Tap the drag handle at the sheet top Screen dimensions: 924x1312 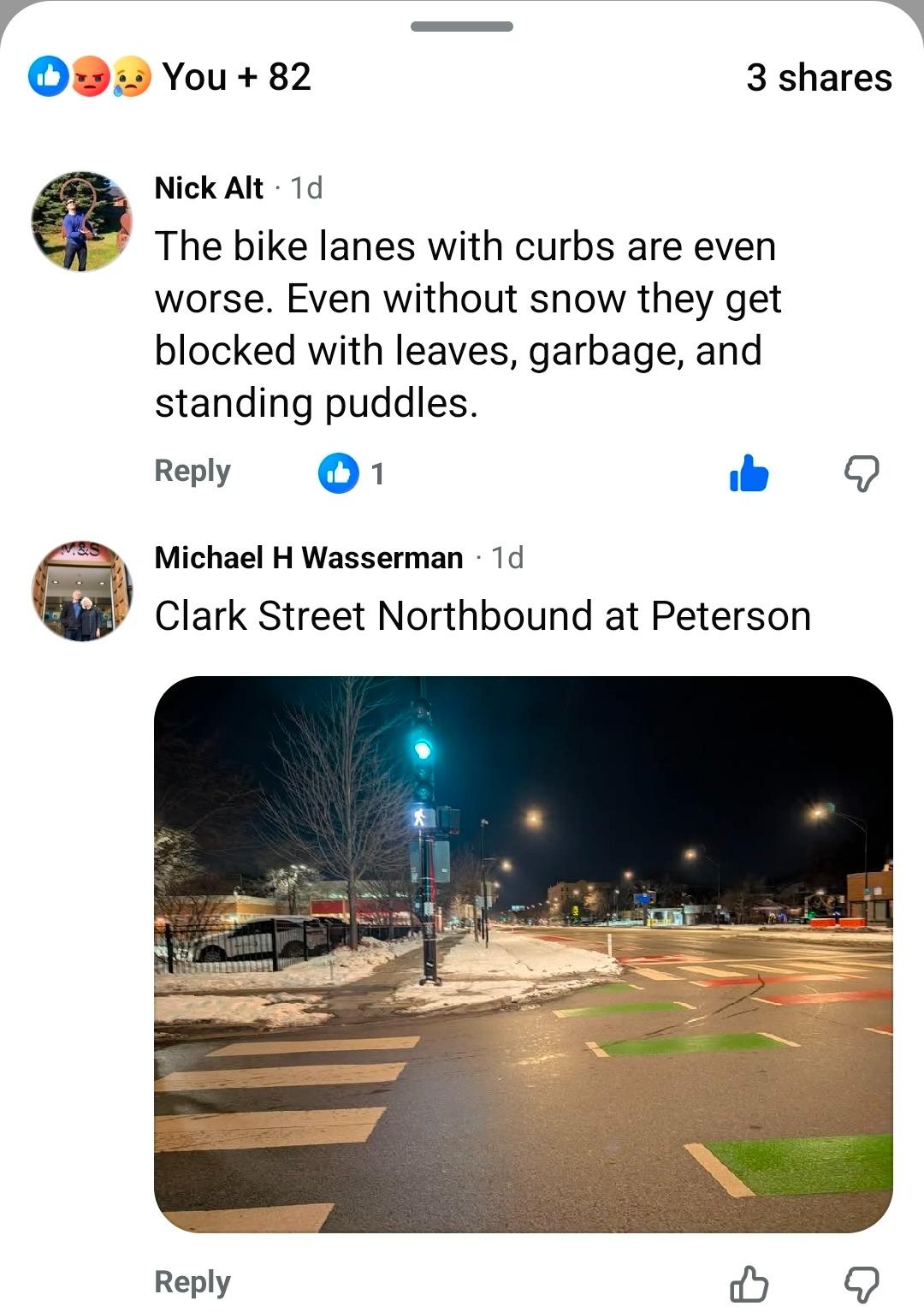click(462, 27)
